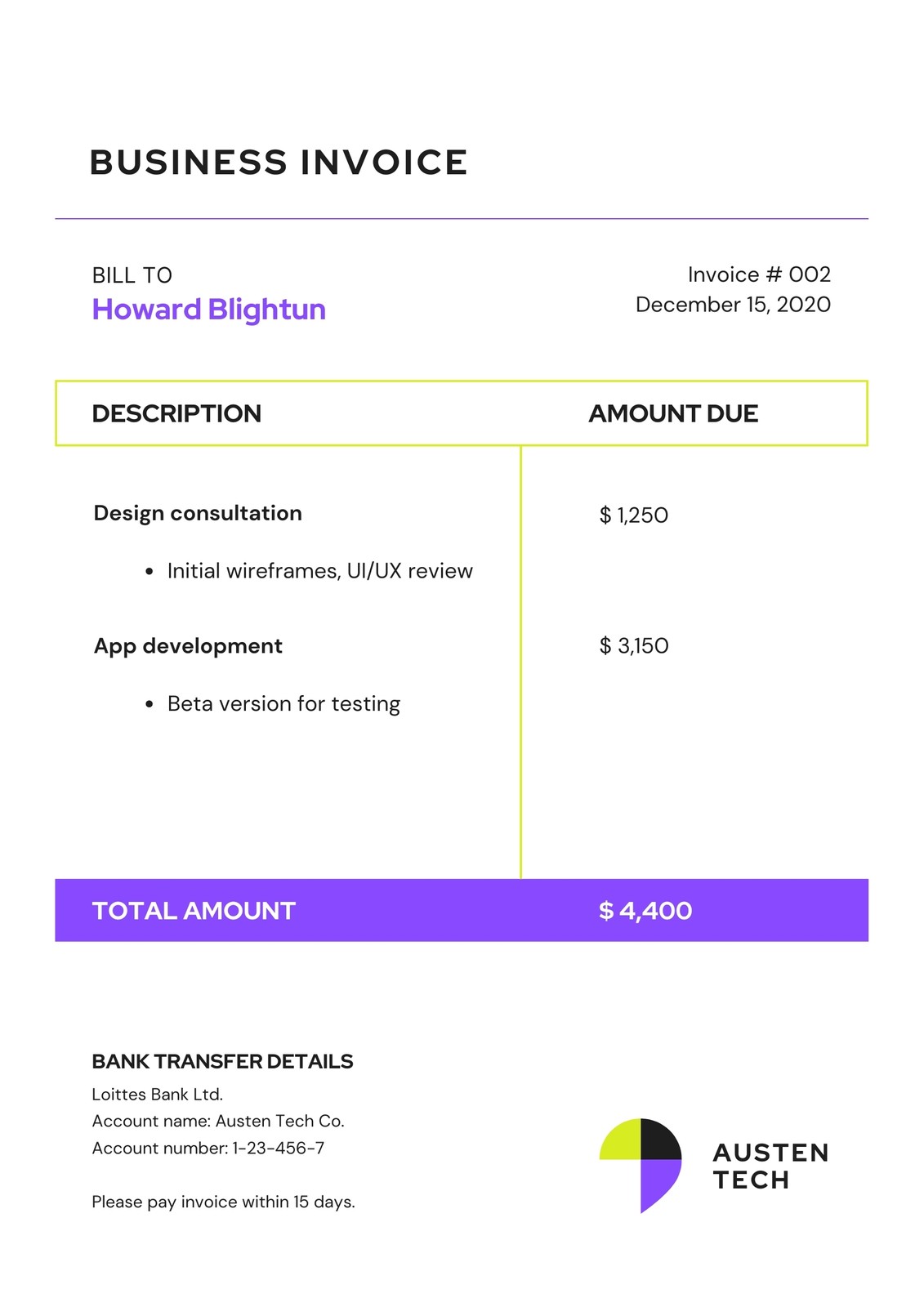Select the December 15, 2020 date
Viewport: 924px width, 1307px height.
click(x=733, y=305)
